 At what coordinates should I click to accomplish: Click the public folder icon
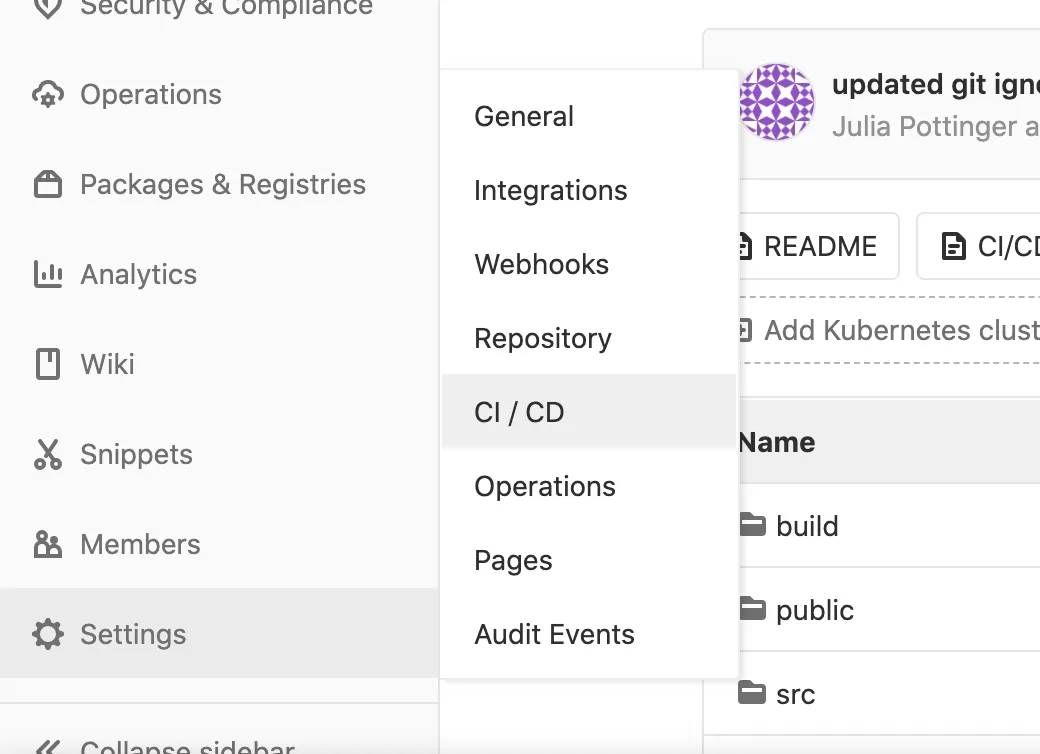(x=752, y=608)
